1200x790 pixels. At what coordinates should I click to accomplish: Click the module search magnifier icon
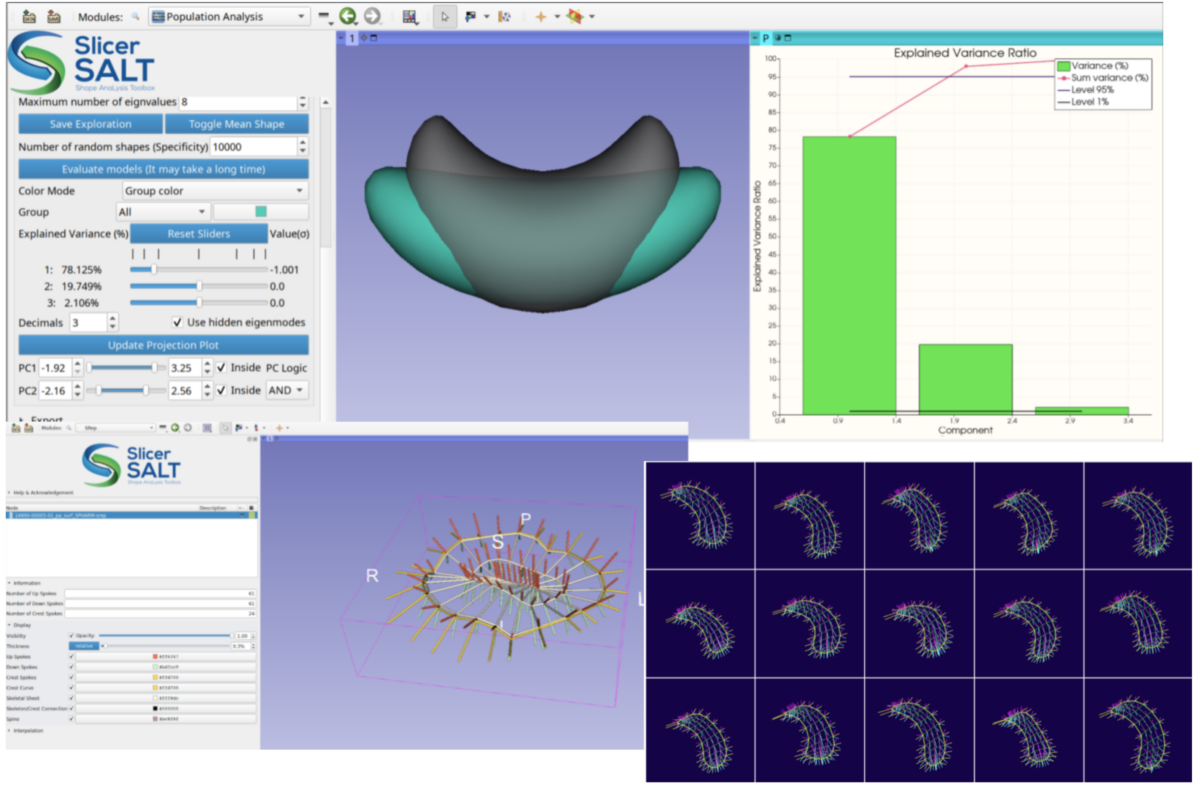pos(135,16)
